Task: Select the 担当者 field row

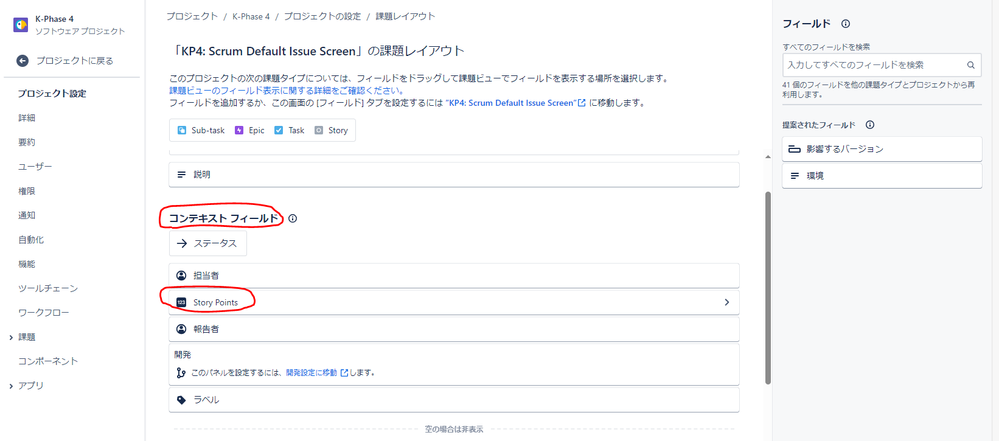Action: (454, 275)
